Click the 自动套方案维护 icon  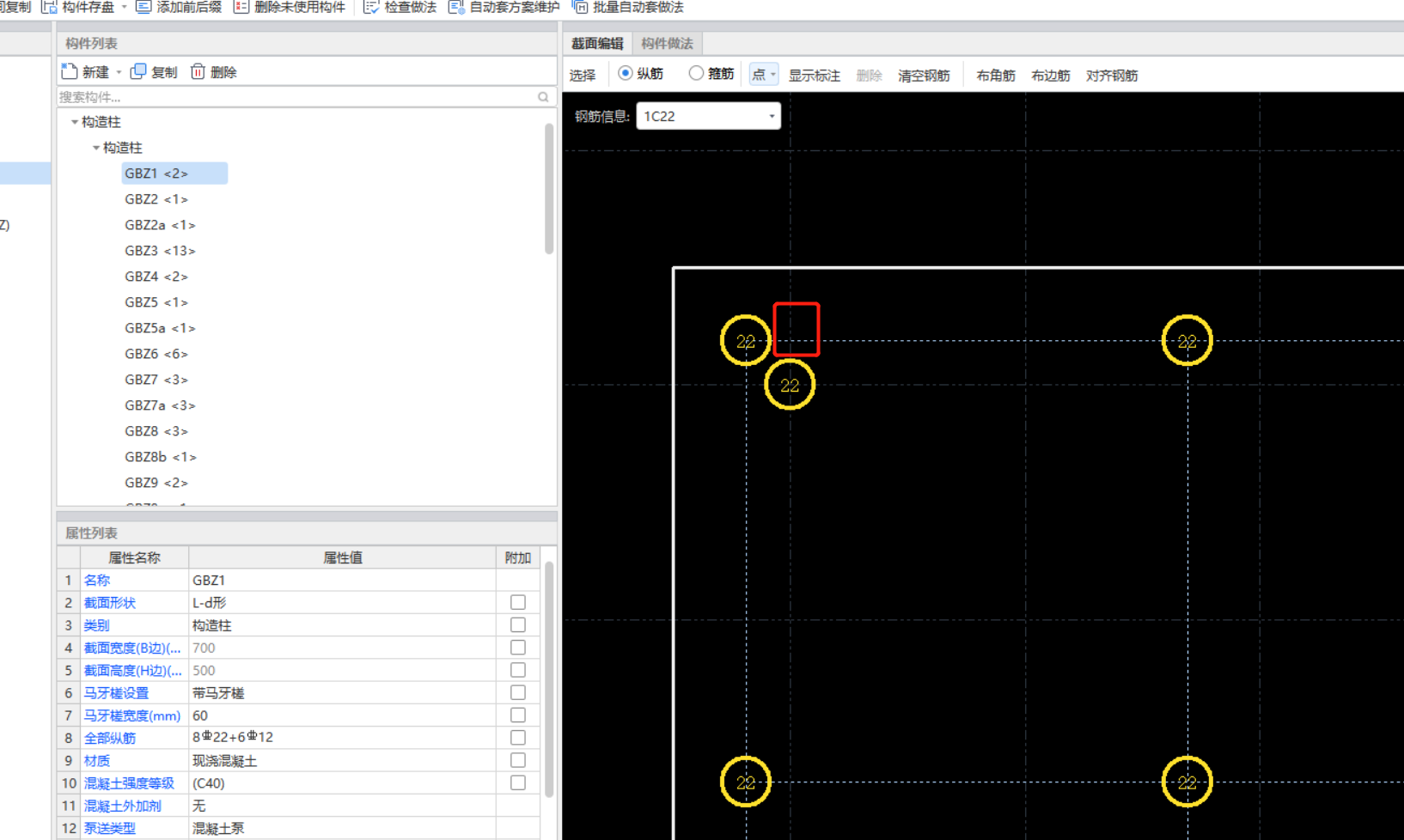(456, 7)
